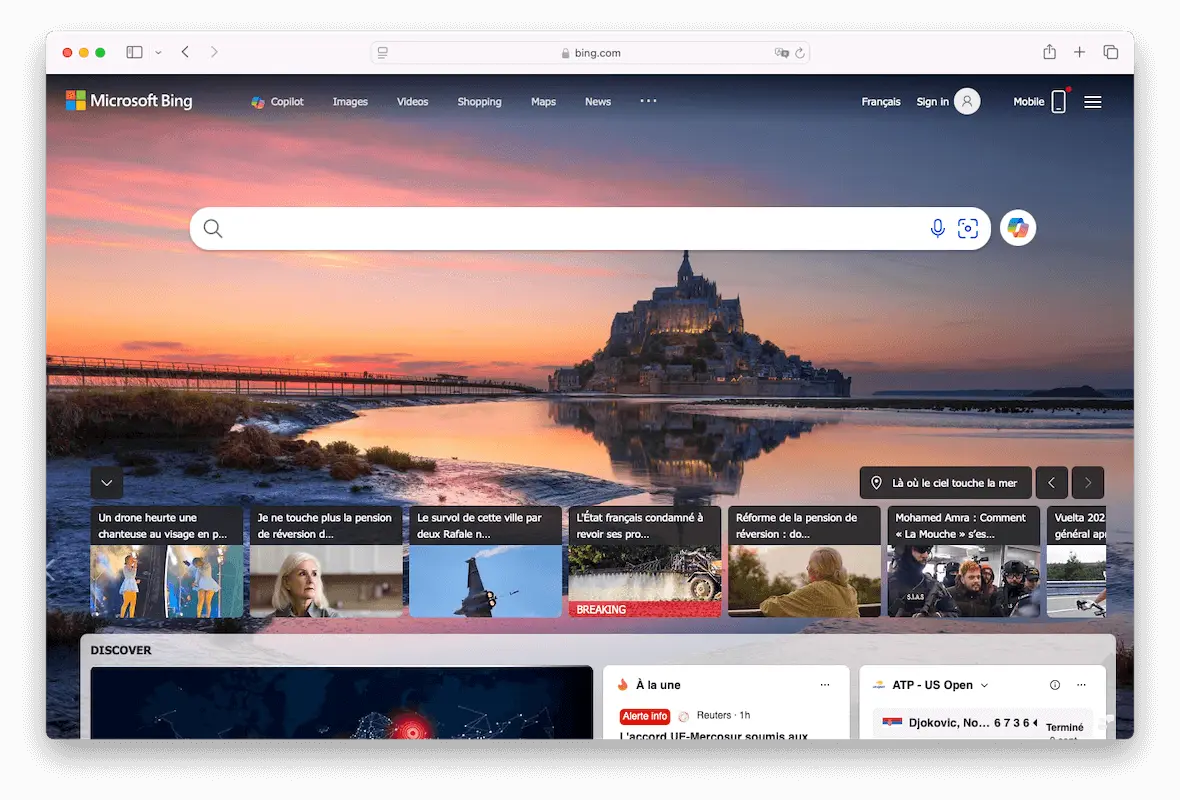
Task: Open Maps from Bing header
Action: coord(543,102)
